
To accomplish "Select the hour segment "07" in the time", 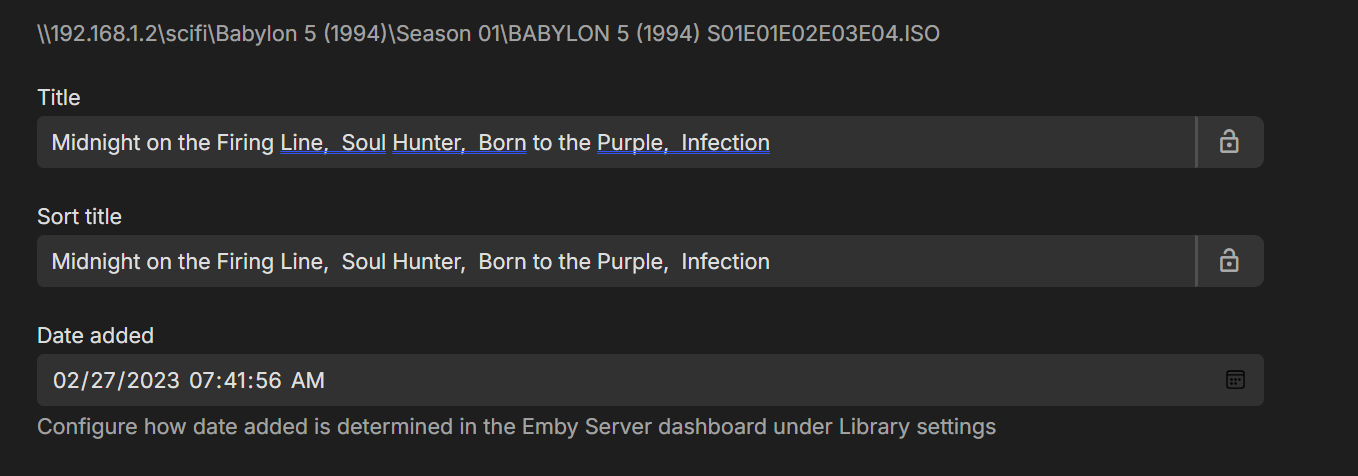I will tap(202, 380).
